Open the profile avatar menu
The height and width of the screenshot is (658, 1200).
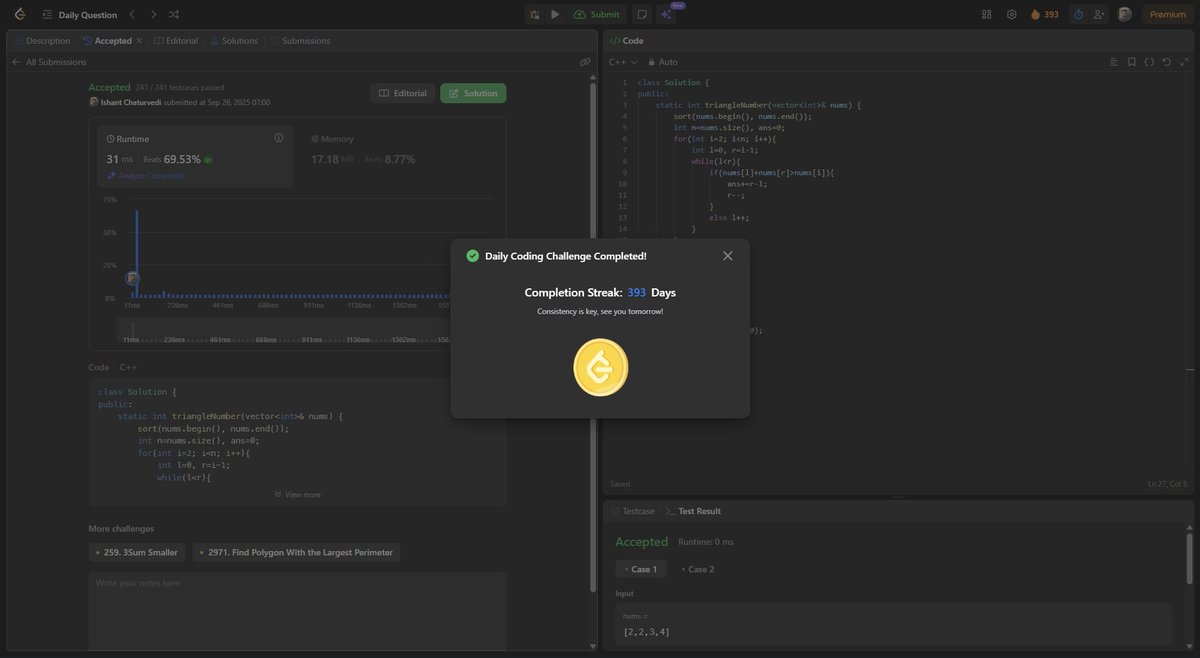tap(1125, 14)
